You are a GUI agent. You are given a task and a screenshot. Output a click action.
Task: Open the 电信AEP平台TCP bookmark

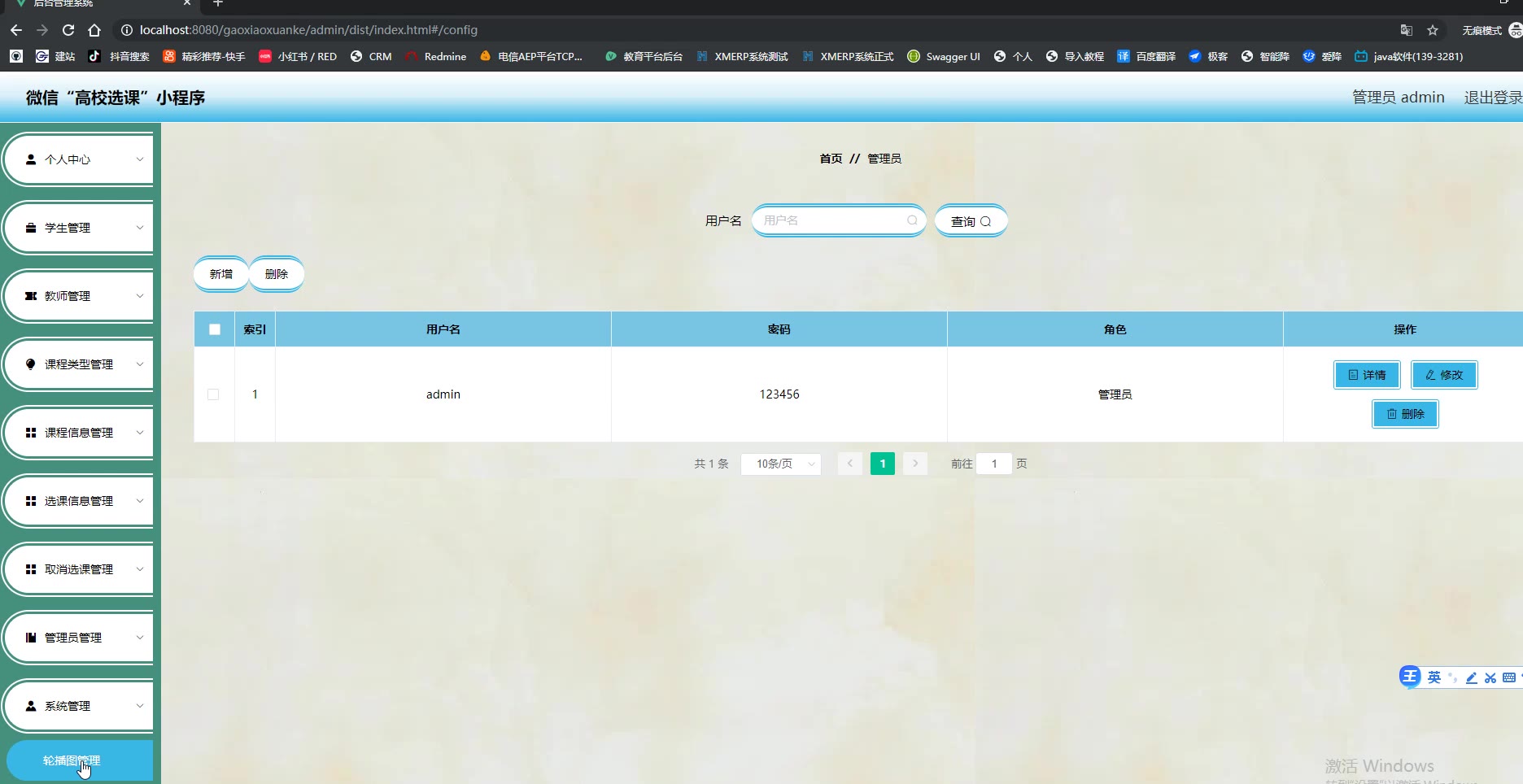[x=531, y=56]
